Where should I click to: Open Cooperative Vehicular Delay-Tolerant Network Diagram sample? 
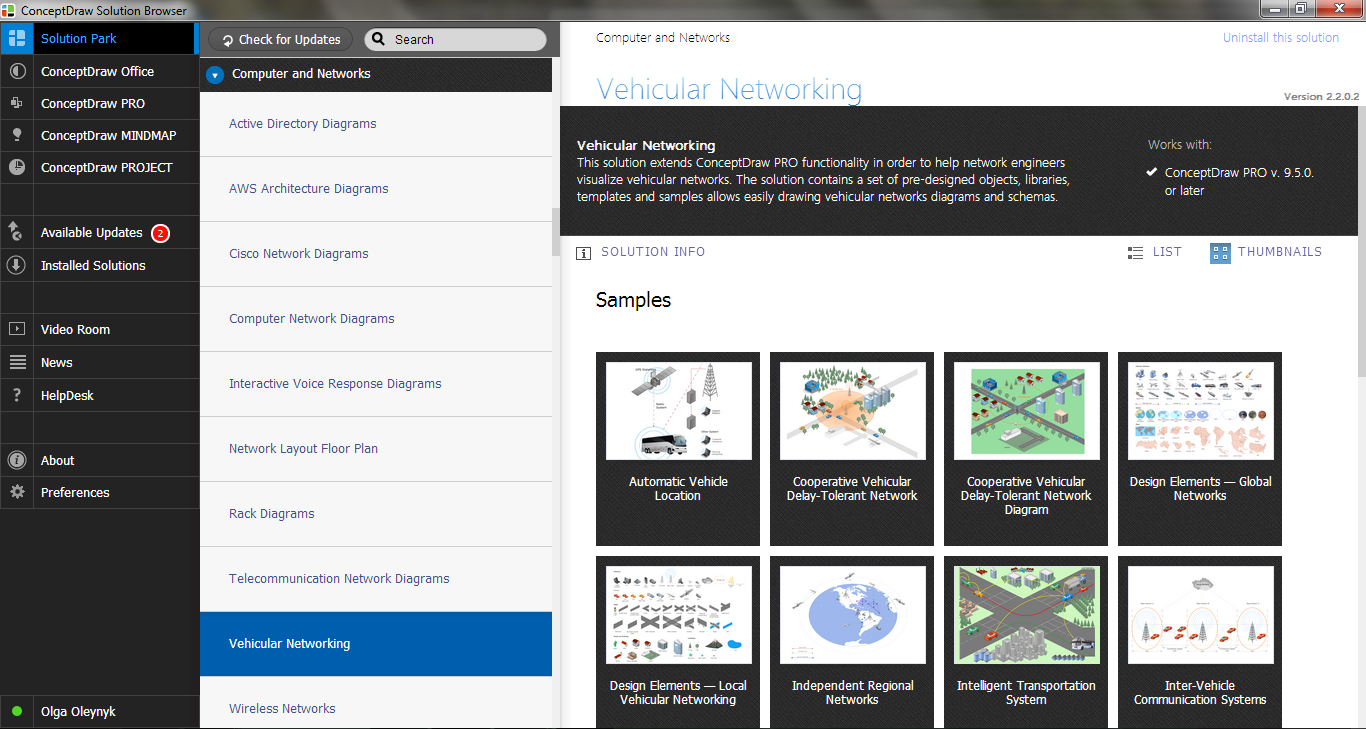[1026, 449]
